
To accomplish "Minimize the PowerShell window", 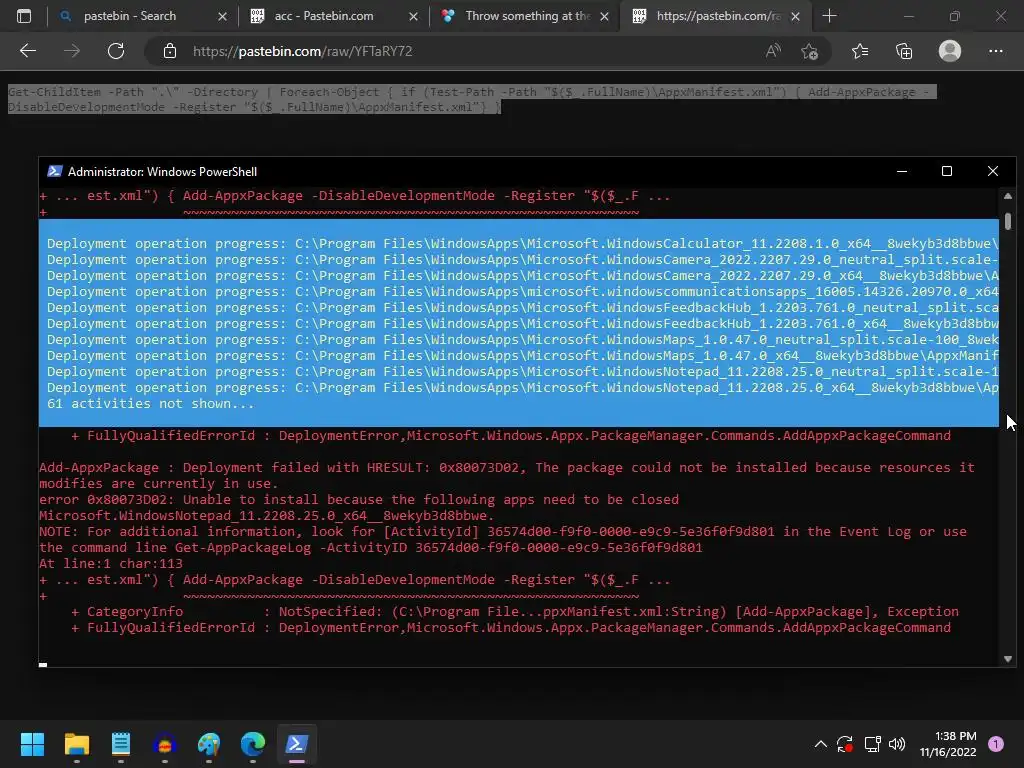I will click(x=902, y=171).
